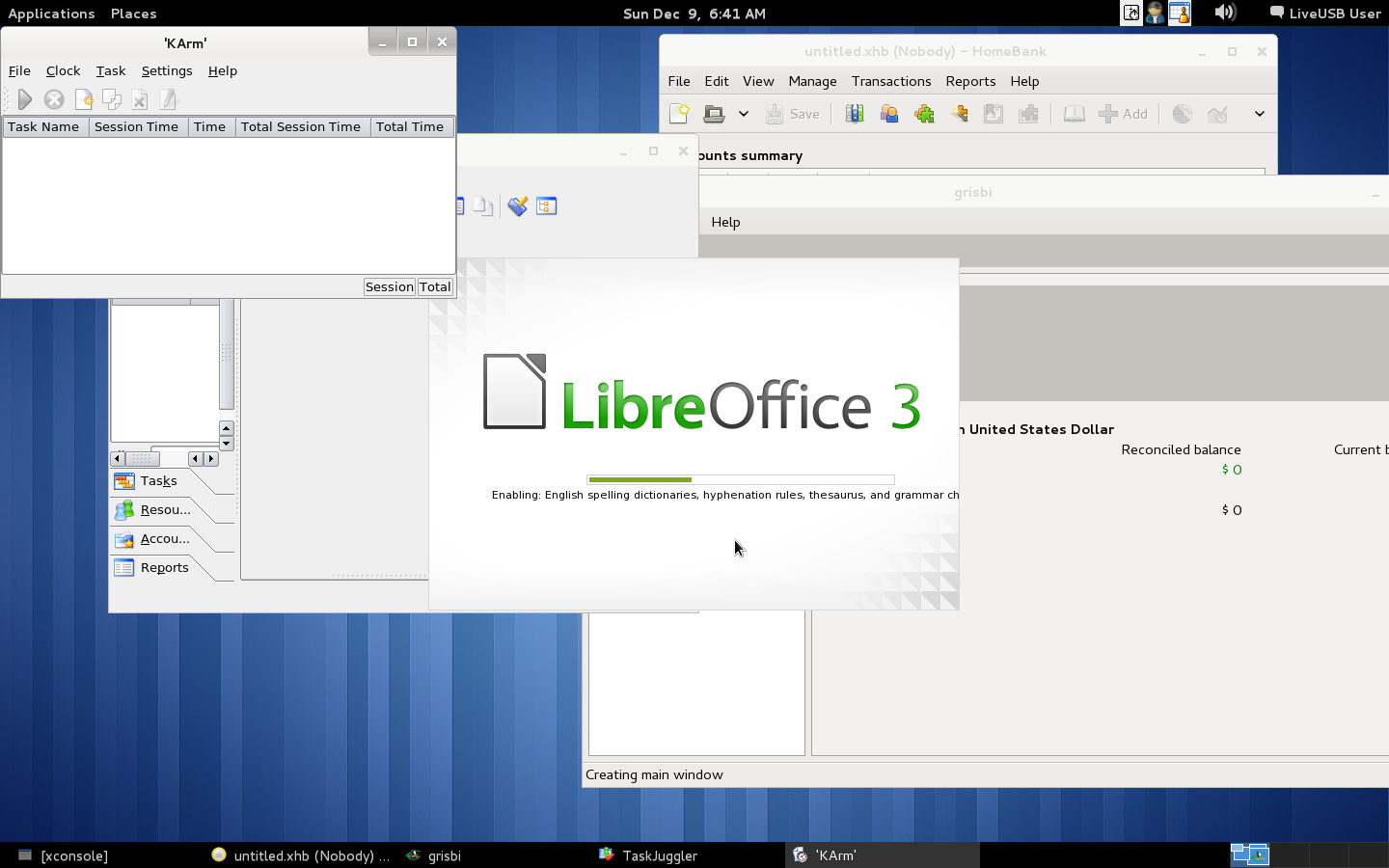The image size is (1389, 868).
Task: Click the calendar icon in the partially hidden toolbar
Action: 547,206
